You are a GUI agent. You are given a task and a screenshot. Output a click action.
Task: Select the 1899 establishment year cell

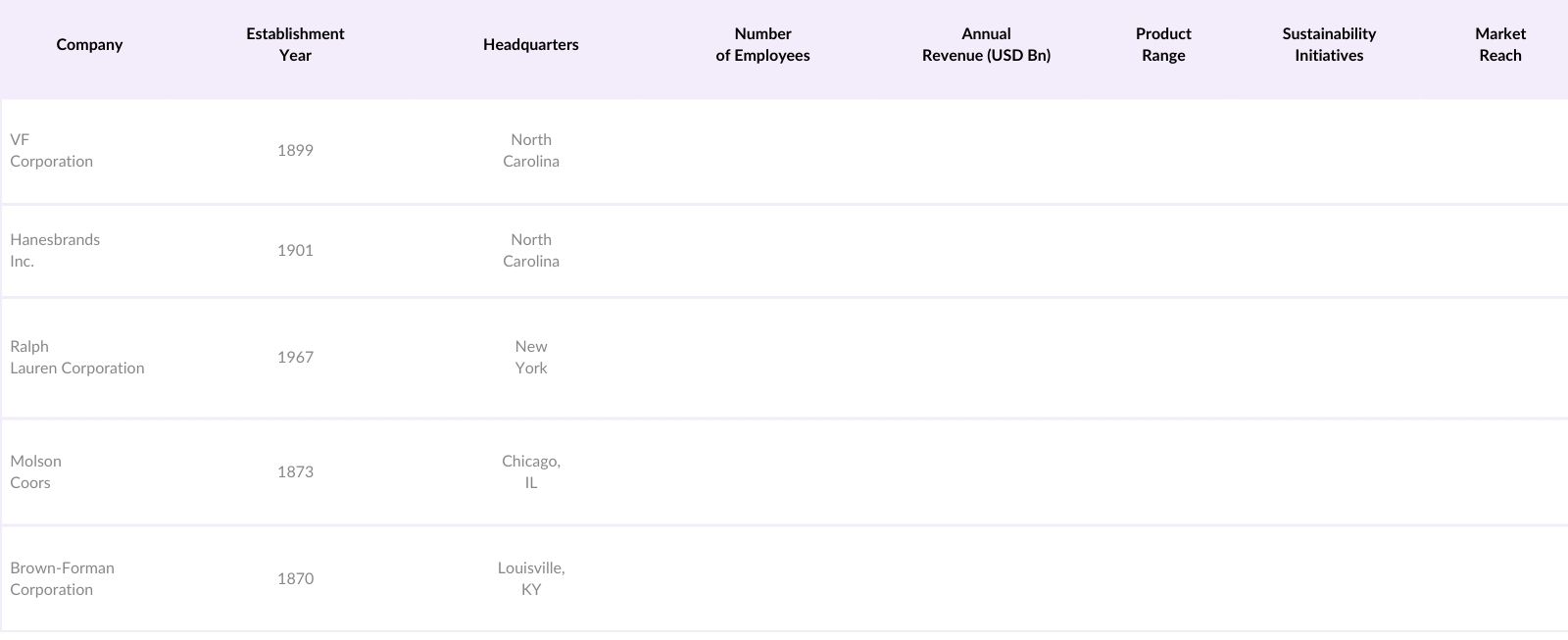[295, 151]
